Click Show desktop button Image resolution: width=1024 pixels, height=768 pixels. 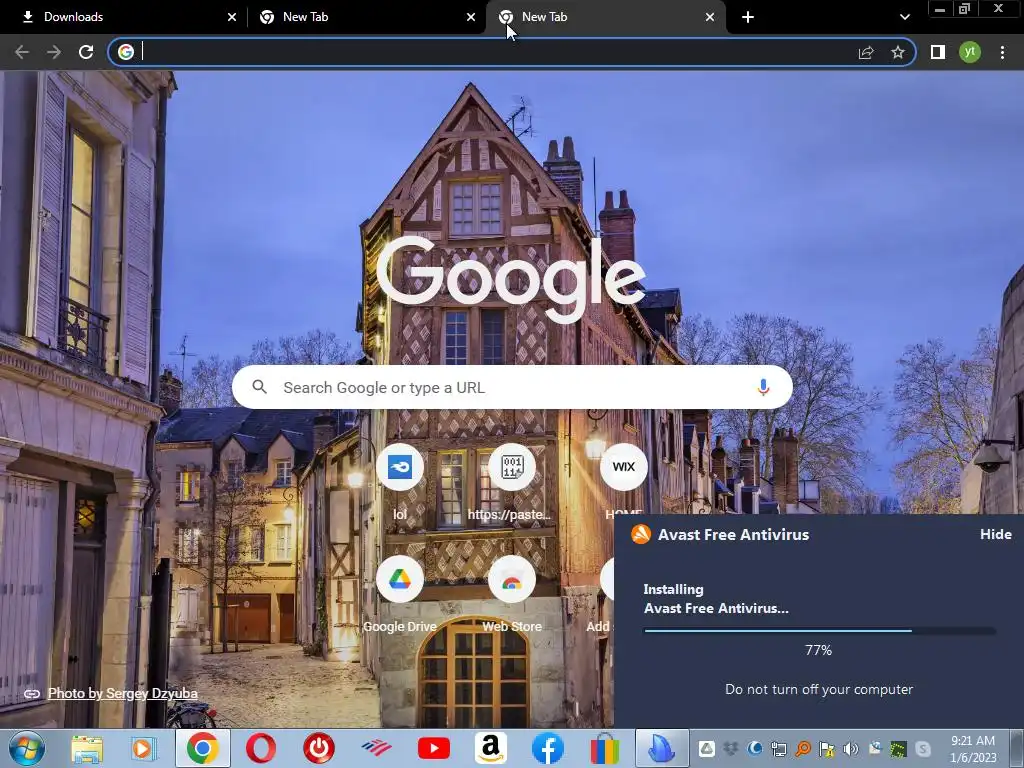[x=1018, y=748]
